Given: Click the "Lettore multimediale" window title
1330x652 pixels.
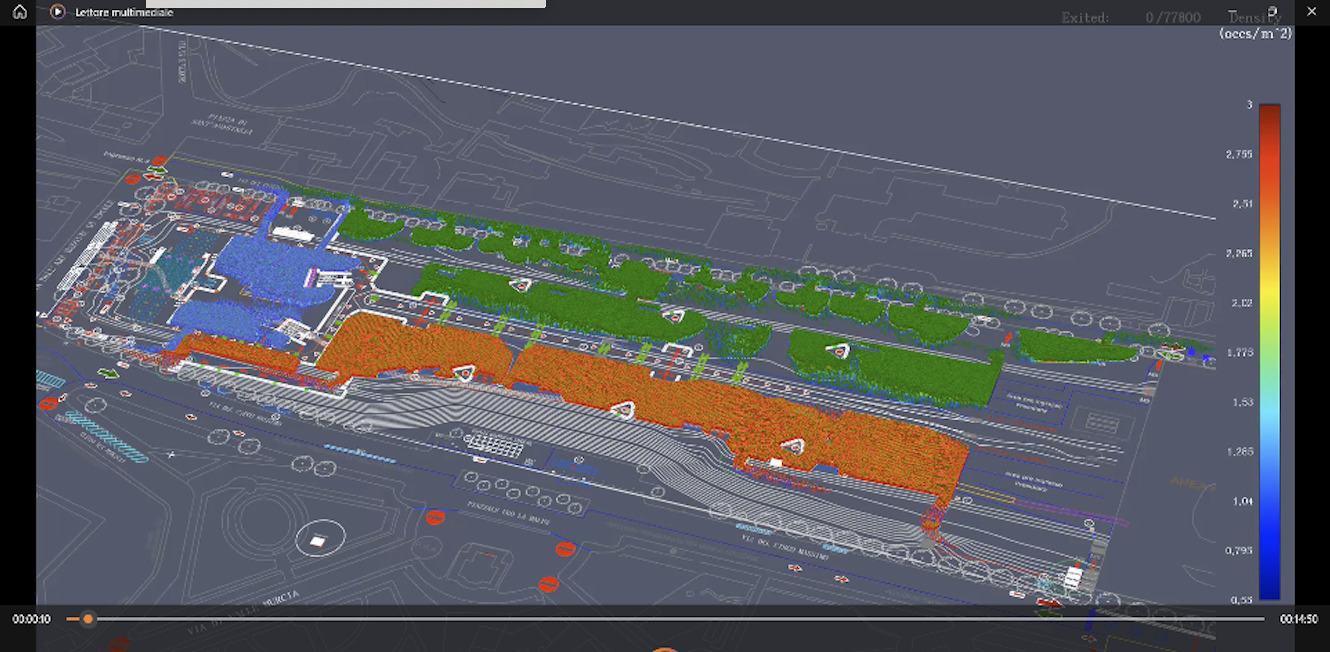Looking at the screenshot, I should [x=124, y=12].
